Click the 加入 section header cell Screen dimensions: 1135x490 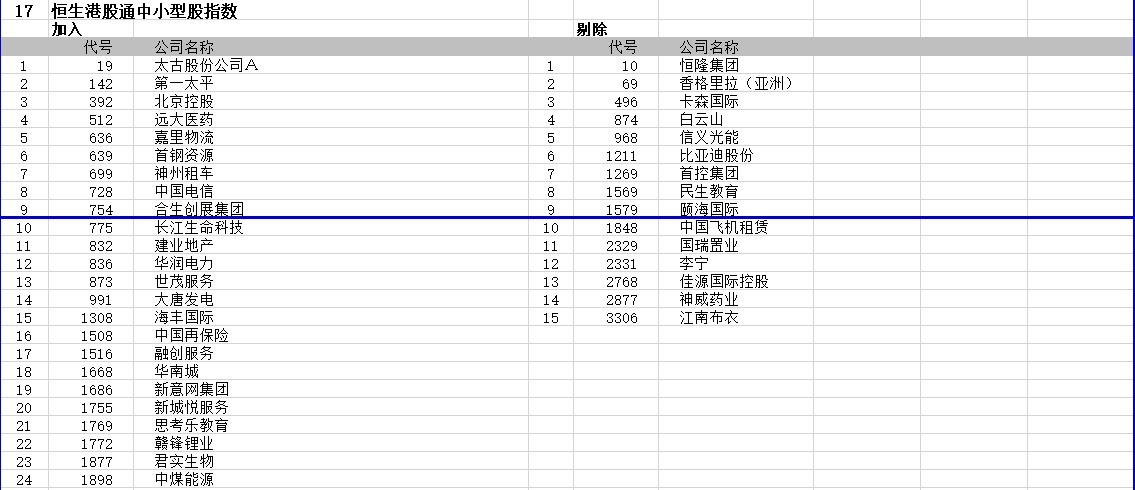click(x=67, y=30)
